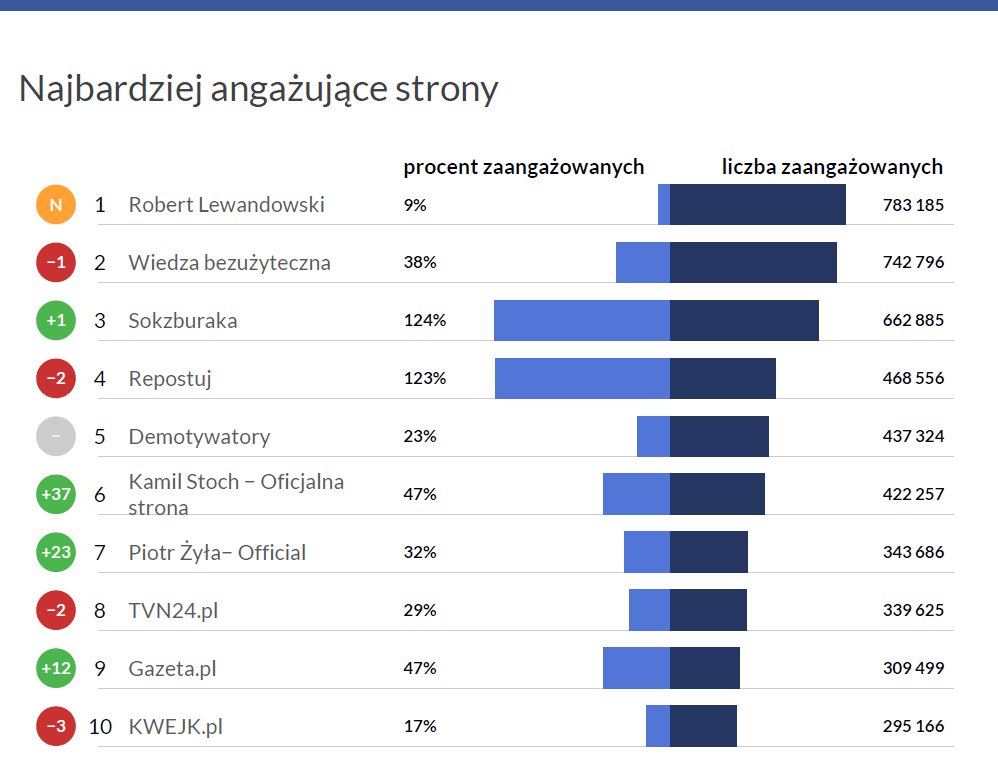Click the orange N badge beside Robert Lewandowski
Image resolution: width=998 pixels, height=758 pixels.
pos(56,205)
